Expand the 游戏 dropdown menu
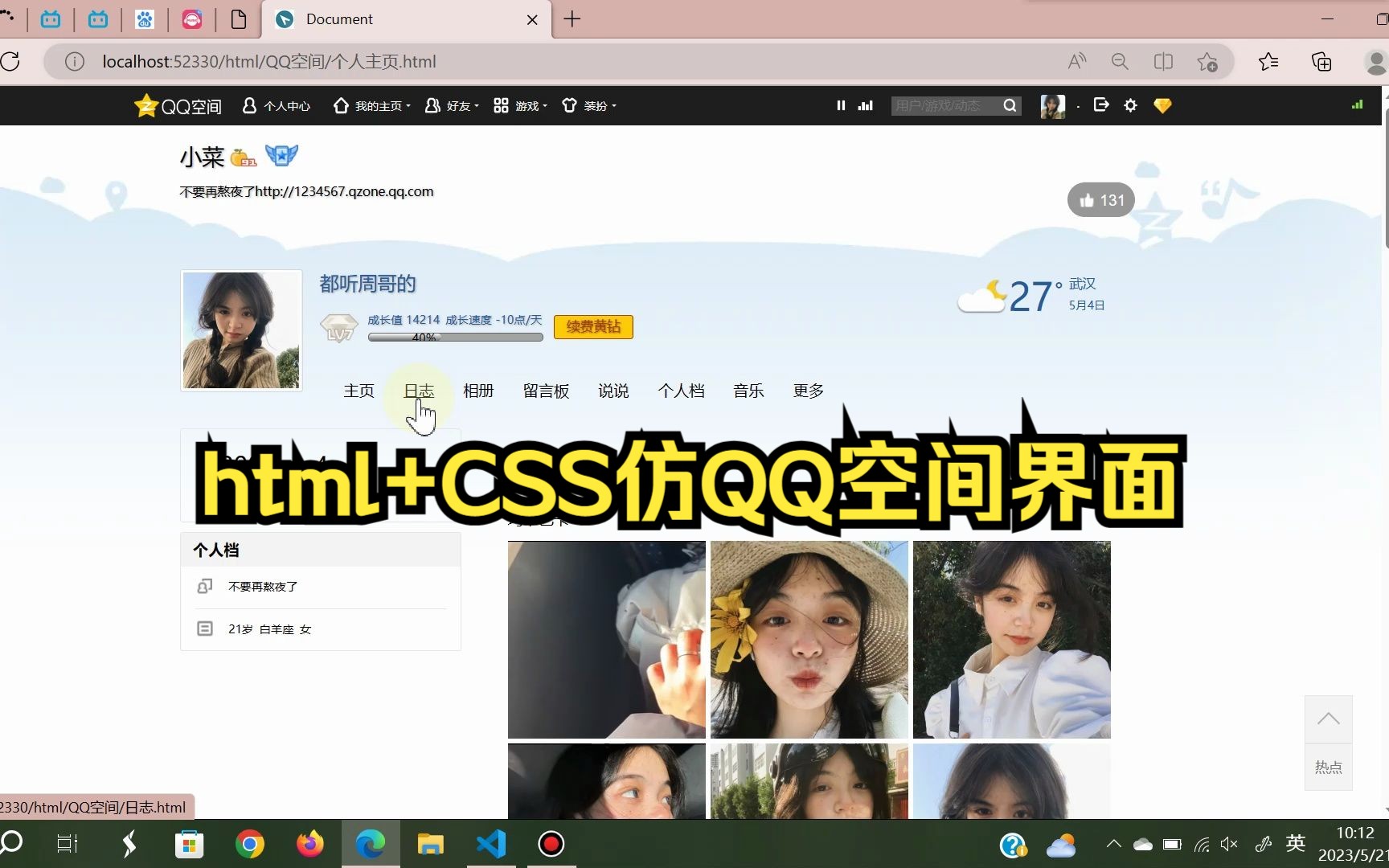 click(521, 105)
